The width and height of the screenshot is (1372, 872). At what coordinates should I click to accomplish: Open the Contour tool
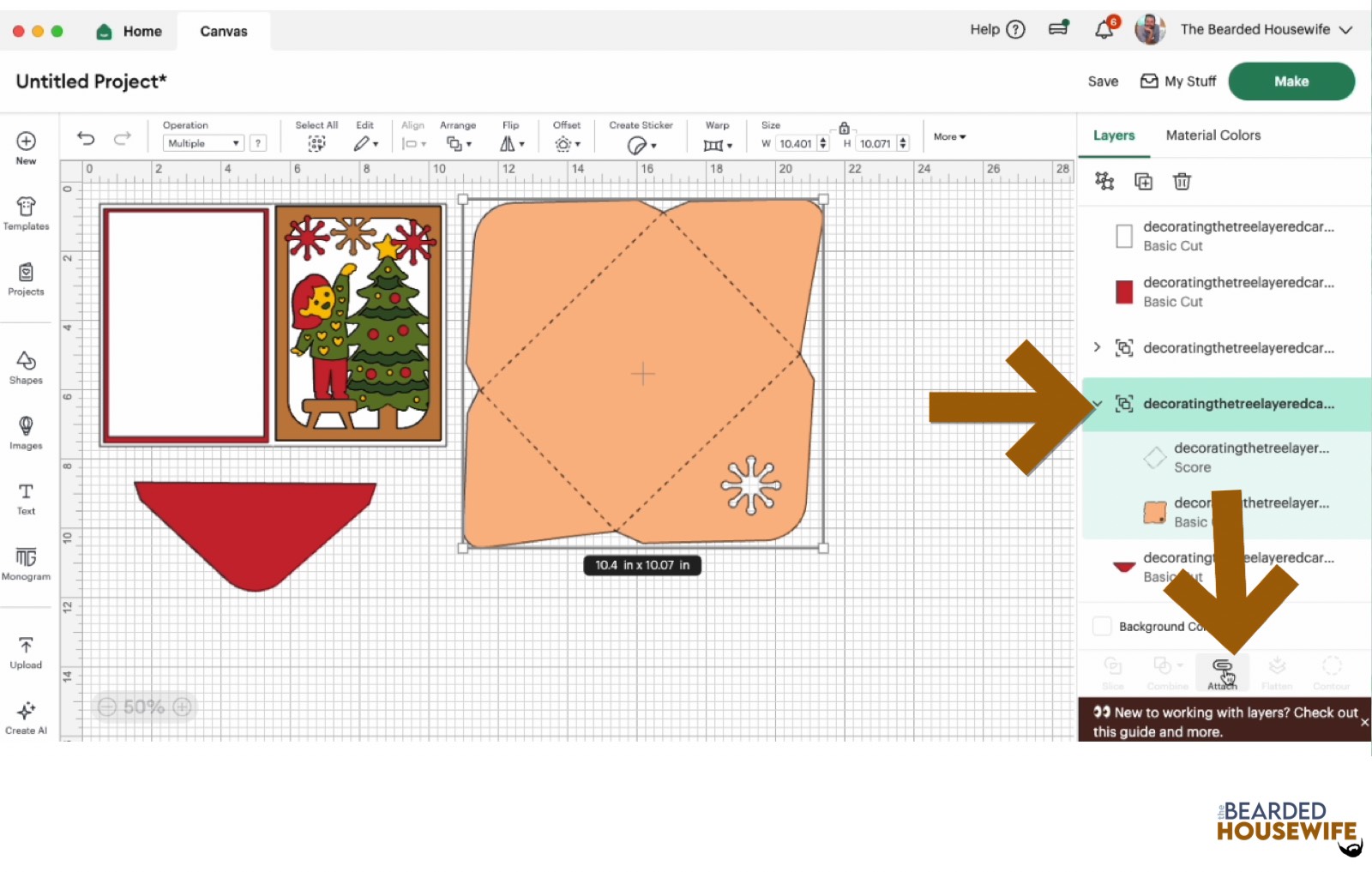point(1331,671)
